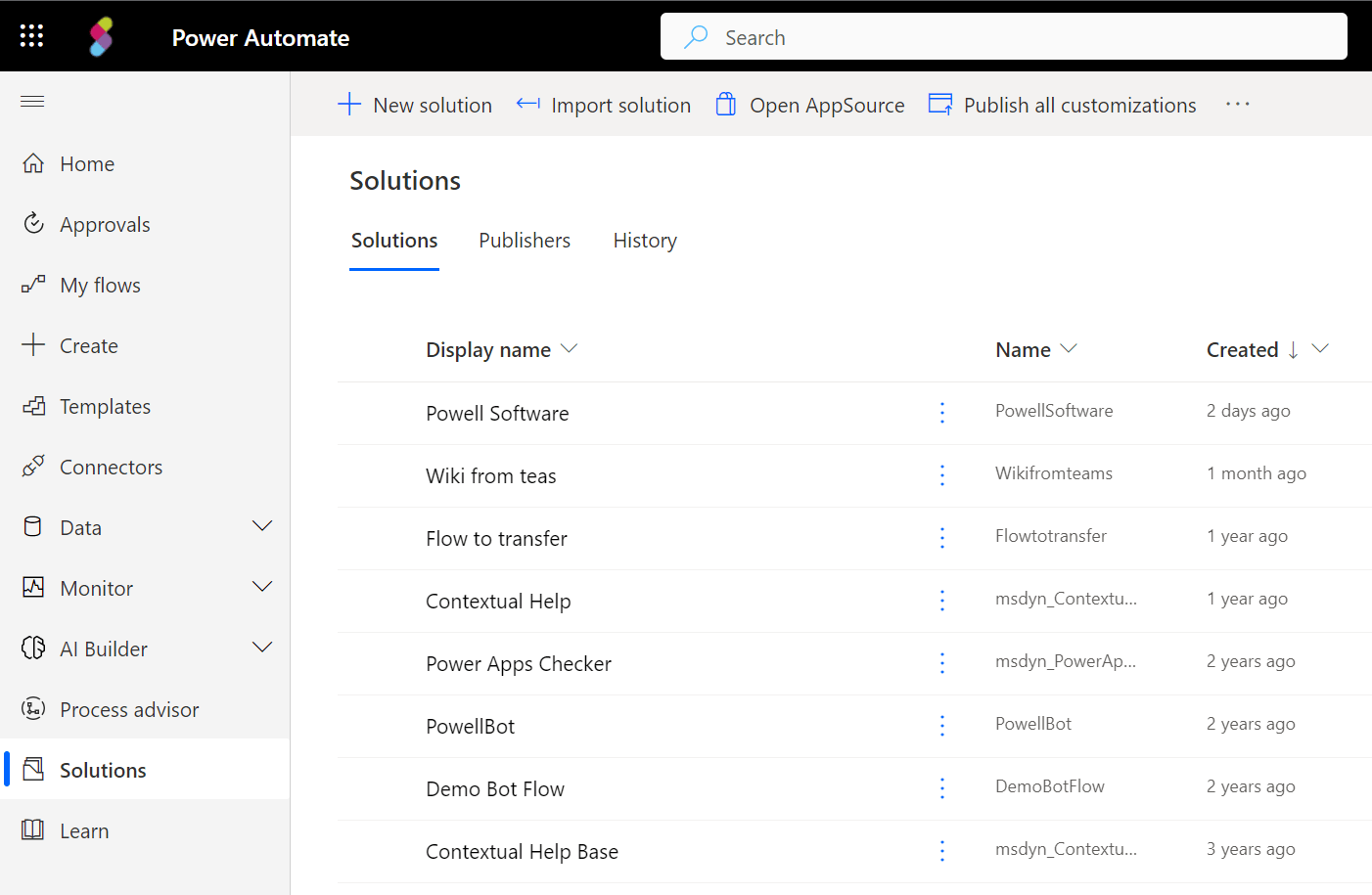The image size is (1372, 895).
Task: Open the Learn section
Action: point(84,830)
